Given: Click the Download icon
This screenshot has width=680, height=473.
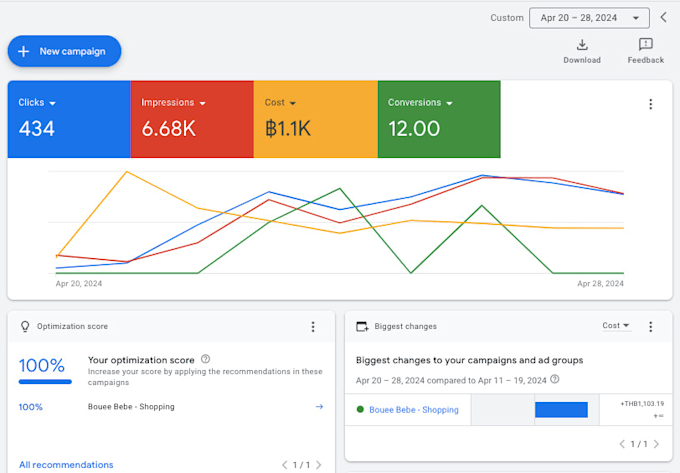Looking at the screenshot, I should coord(582,45).
